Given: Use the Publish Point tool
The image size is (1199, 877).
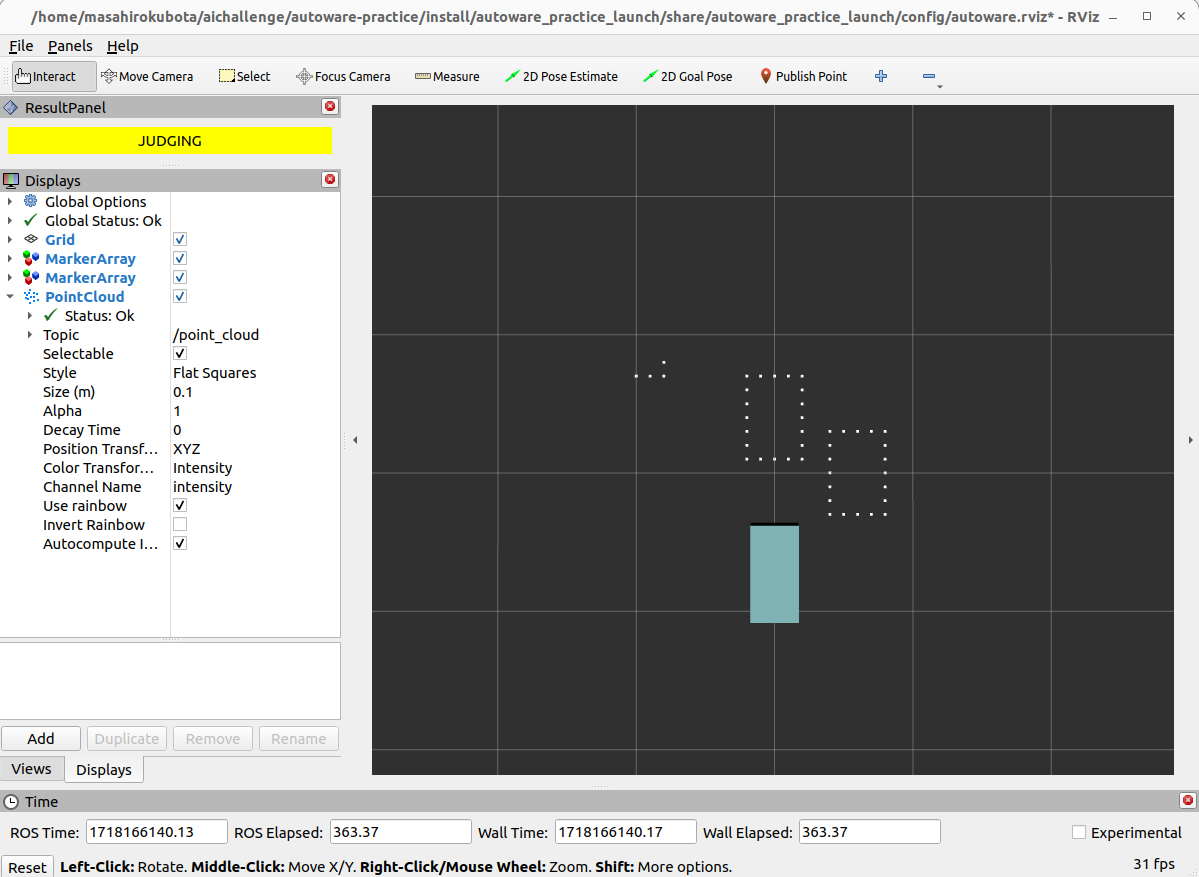Looking at the screenshot, I should (803, 76).
